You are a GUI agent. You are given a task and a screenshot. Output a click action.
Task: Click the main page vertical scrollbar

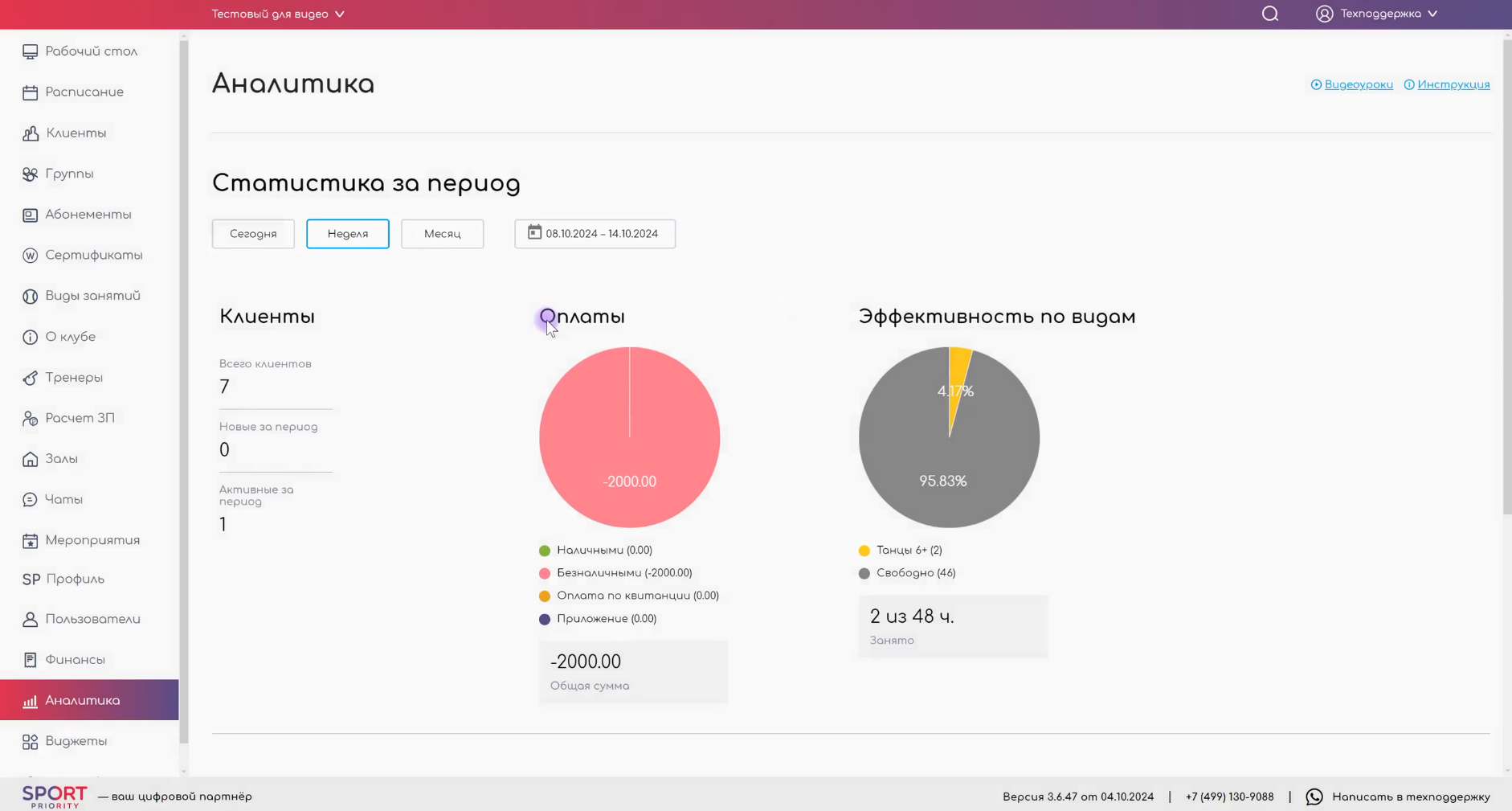(1506, 277)
